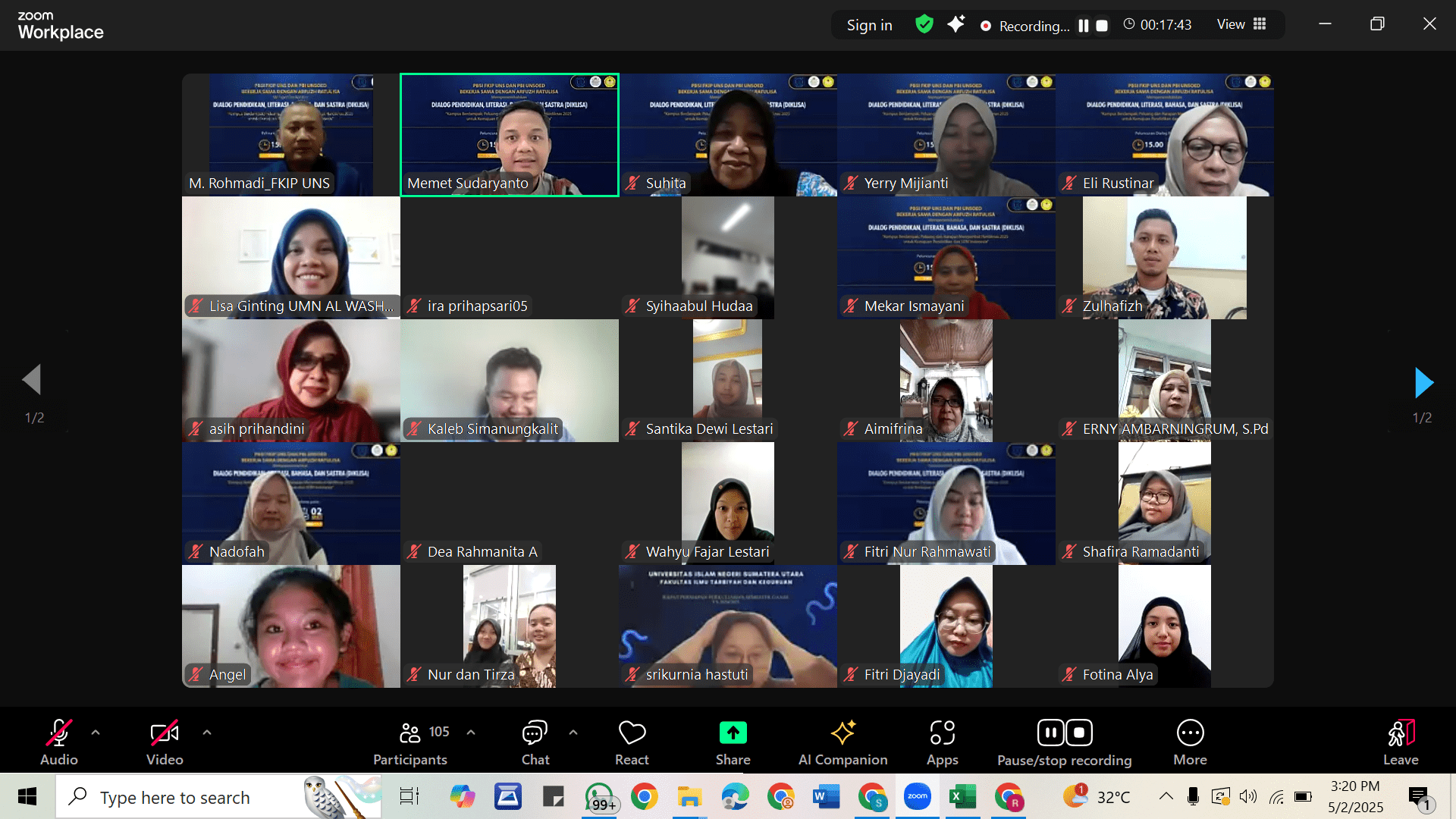Image resolution: width=1456 pixels, height=819 pixels.
Task: Expand options arrow next to Participants
Action: click(471, 733)
